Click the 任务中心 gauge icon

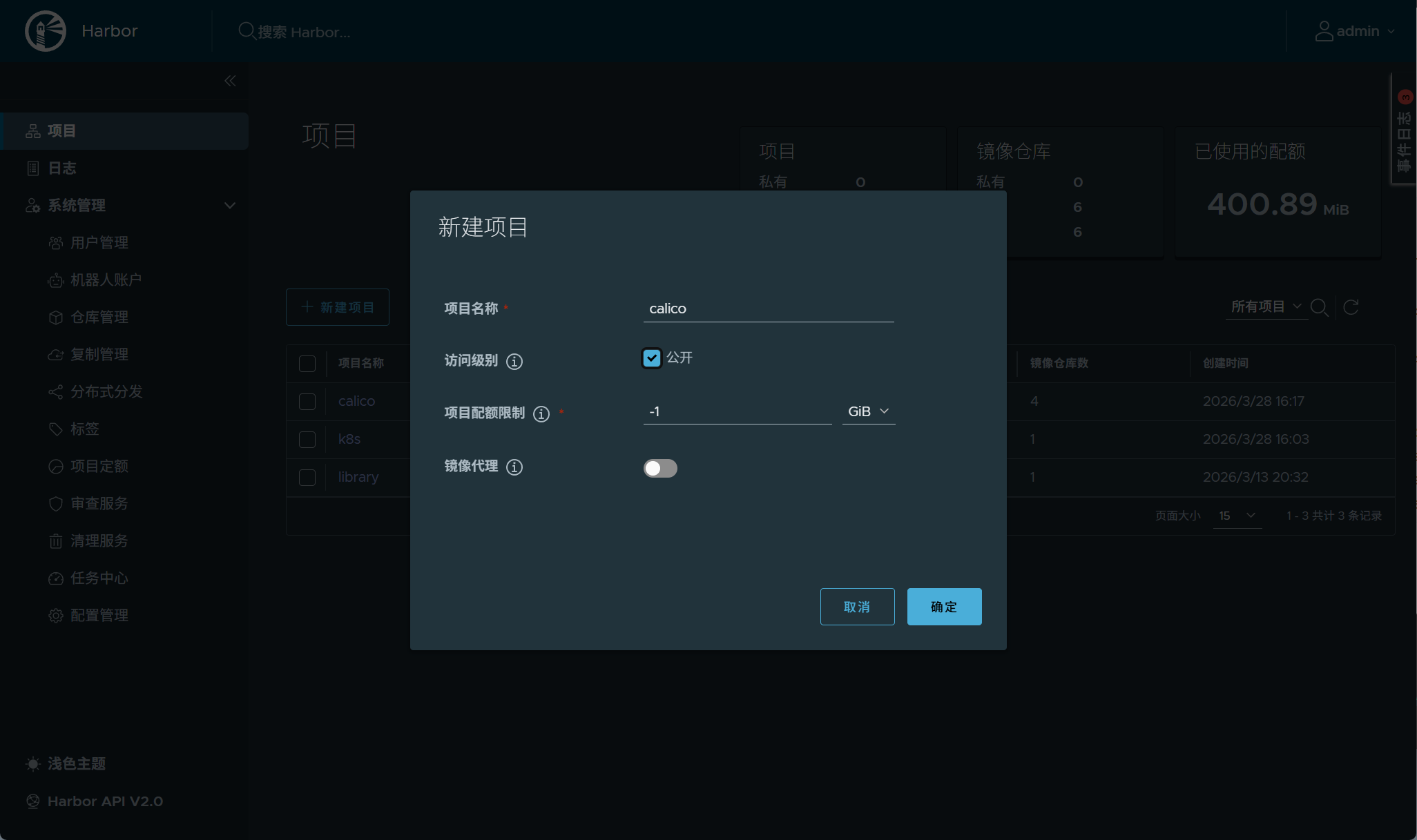(x=56, y=578)
